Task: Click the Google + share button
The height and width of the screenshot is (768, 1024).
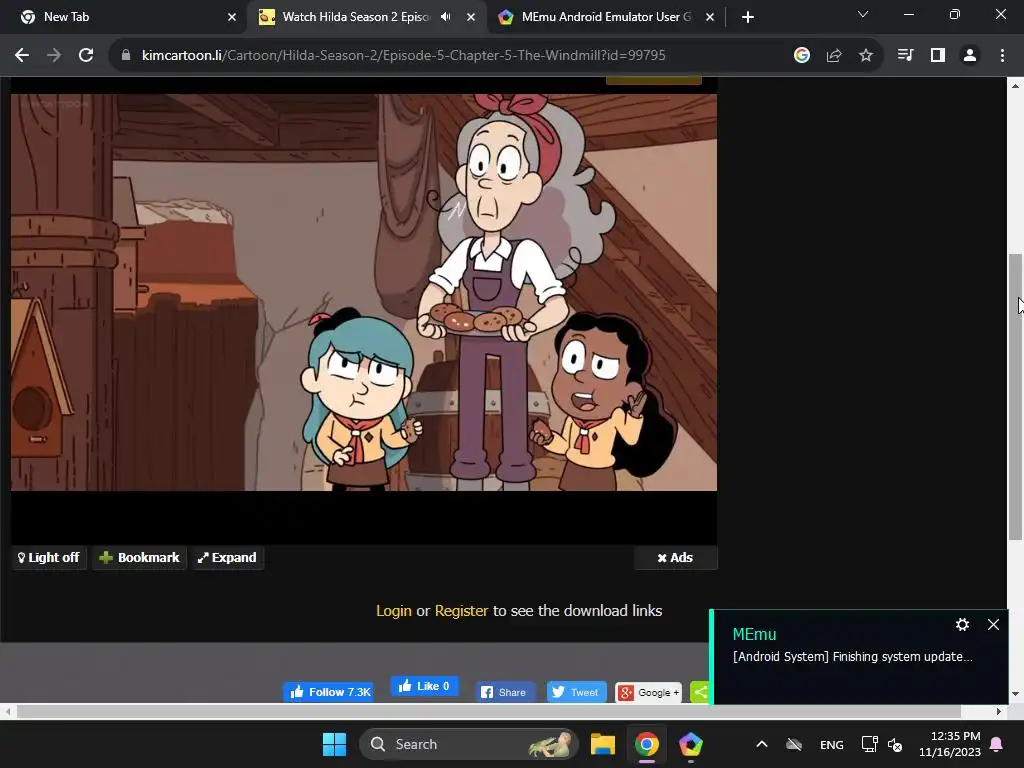Action: click(648, 692)
